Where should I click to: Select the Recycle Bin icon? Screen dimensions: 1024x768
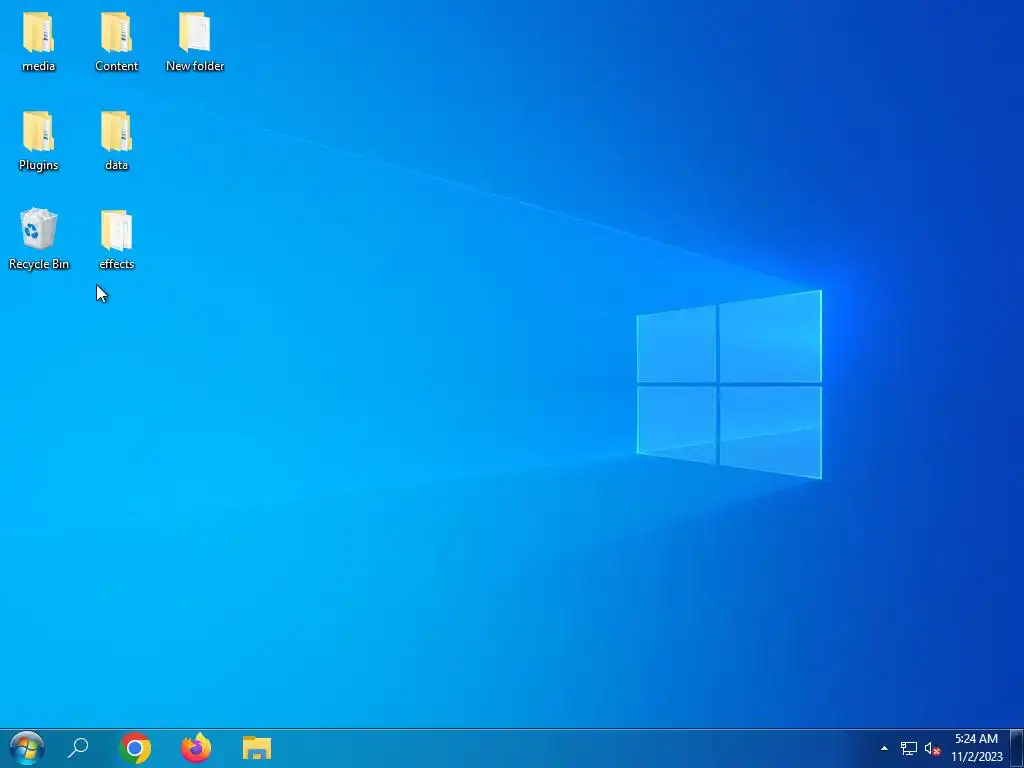click(x=39, y=229)
